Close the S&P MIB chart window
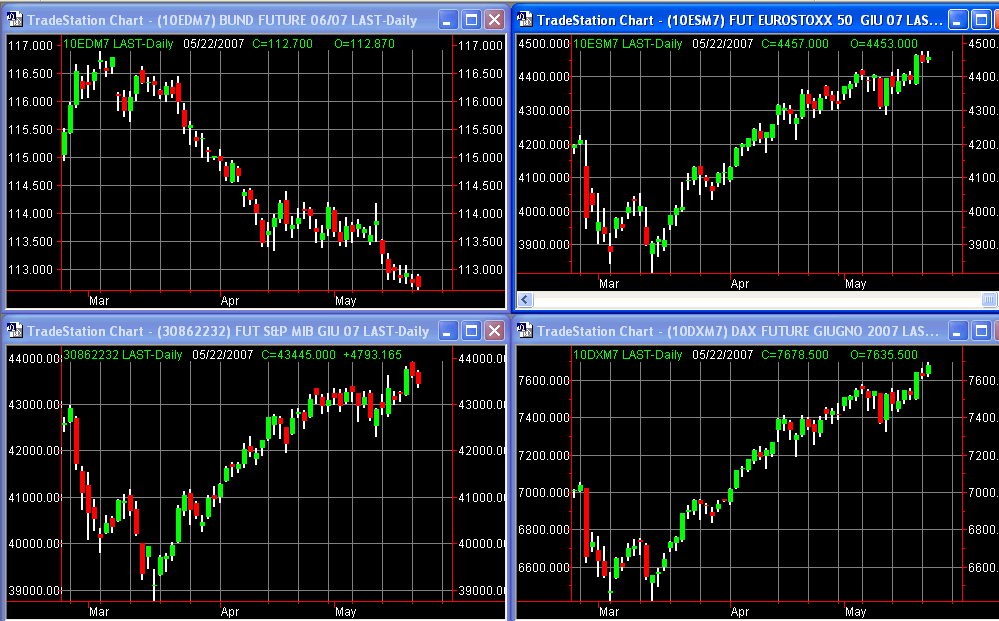Screen dimensions: 999x621 [494, 331]
